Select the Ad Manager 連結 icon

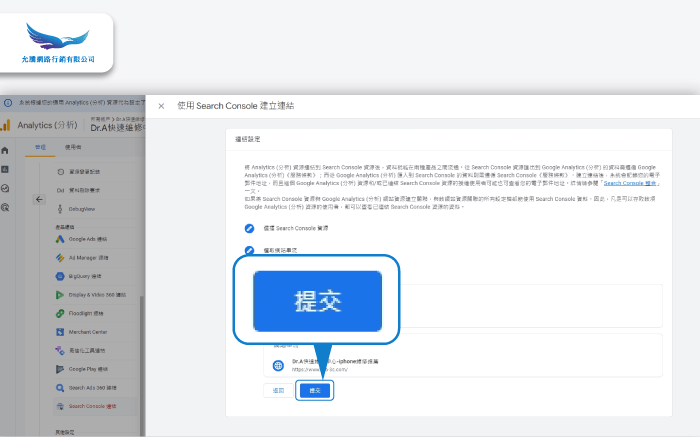tap(60, 257)
